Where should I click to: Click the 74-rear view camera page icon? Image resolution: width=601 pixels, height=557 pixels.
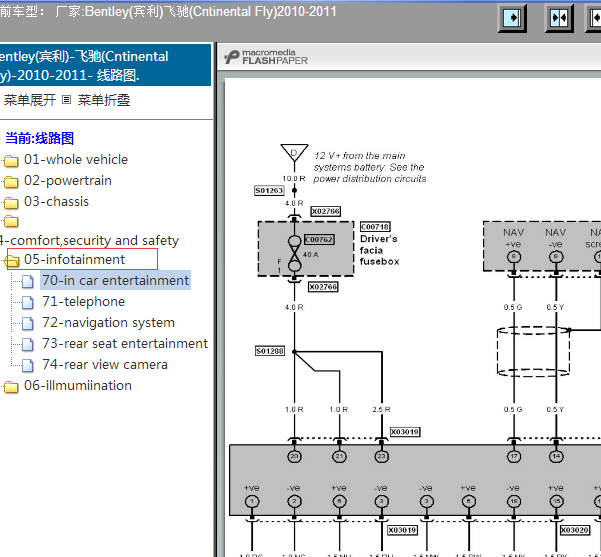[28, 365]
